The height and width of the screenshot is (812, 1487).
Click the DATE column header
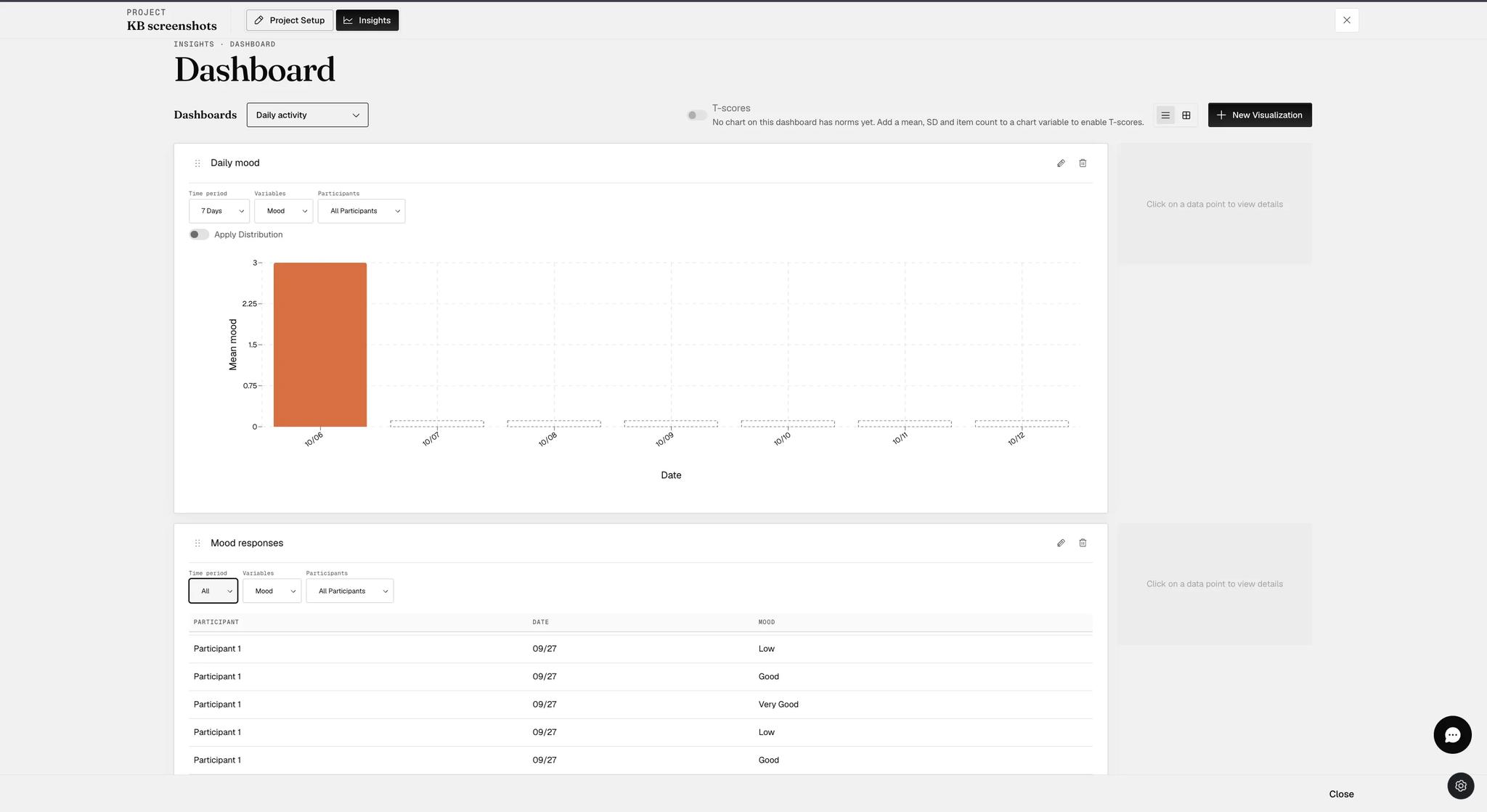point(541,622)
